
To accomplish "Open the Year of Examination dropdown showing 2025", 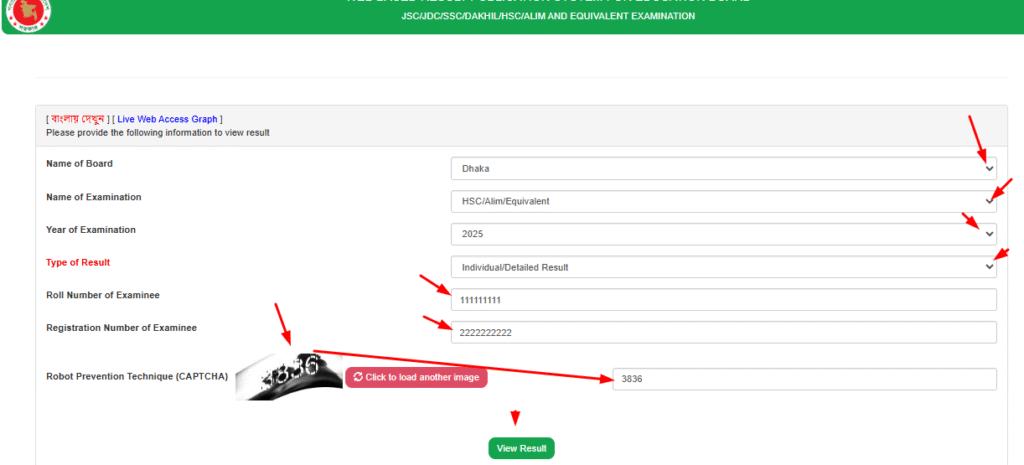I will (722, 234).
